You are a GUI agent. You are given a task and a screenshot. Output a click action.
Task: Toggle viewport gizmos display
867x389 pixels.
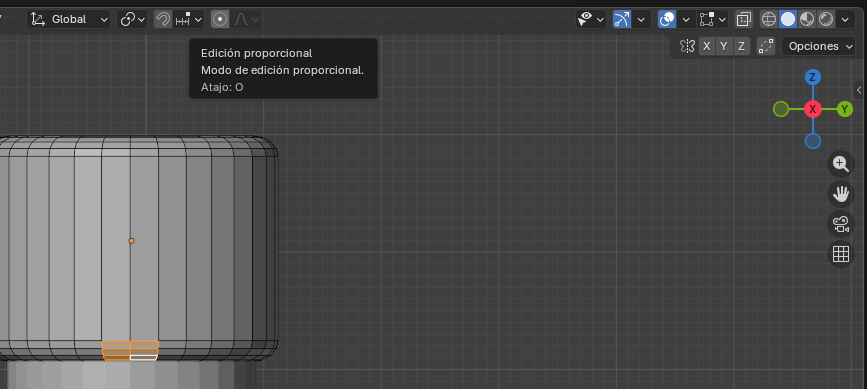coord(621,19)
